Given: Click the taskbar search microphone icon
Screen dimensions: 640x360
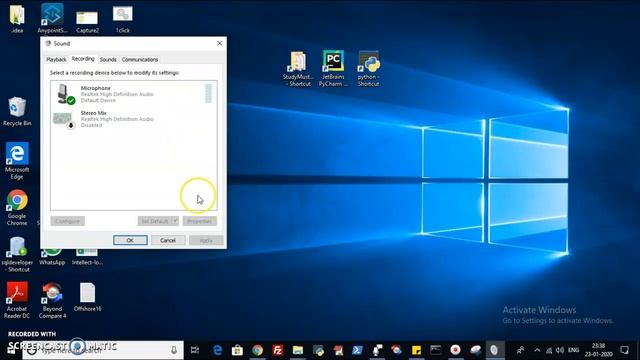Looking at the screenshot, I should 174,350.
